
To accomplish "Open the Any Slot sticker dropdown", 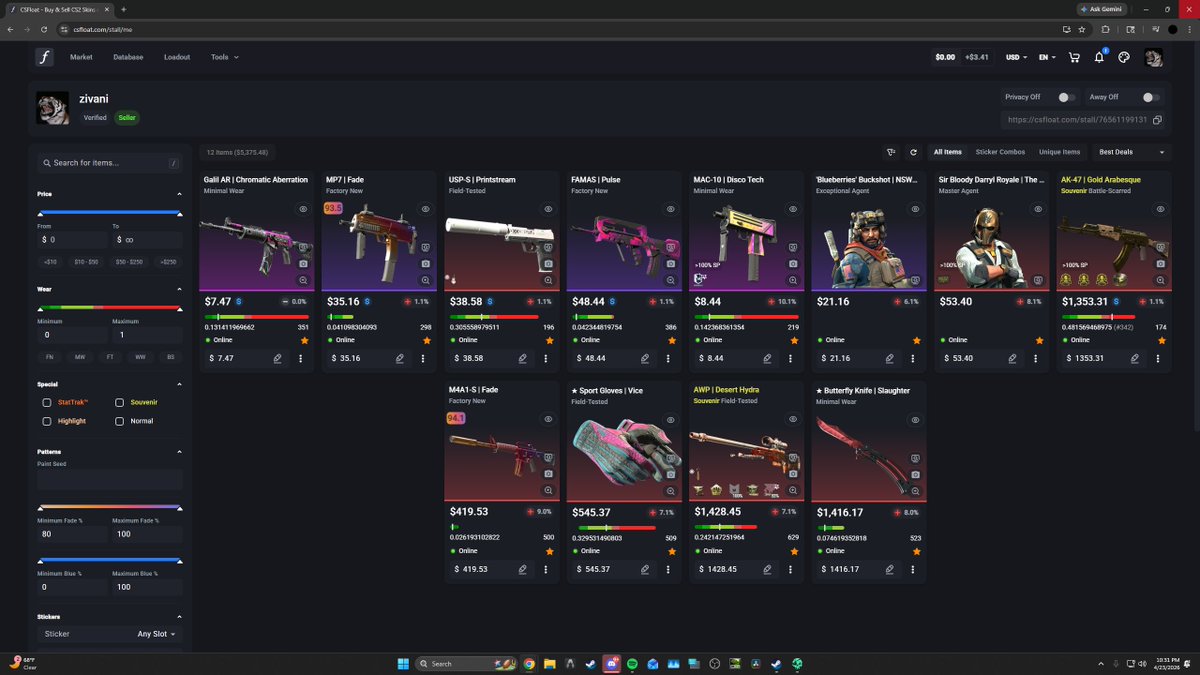I will click(156, 634).
